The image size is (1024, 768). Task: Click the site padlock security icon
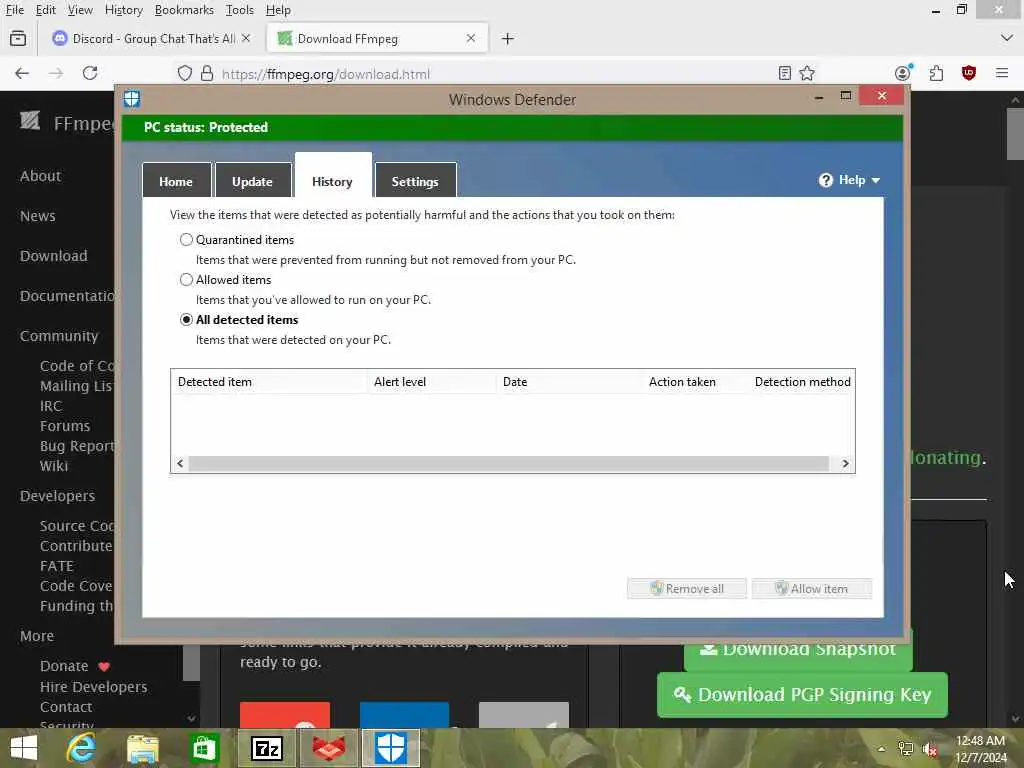coord(207,73)
